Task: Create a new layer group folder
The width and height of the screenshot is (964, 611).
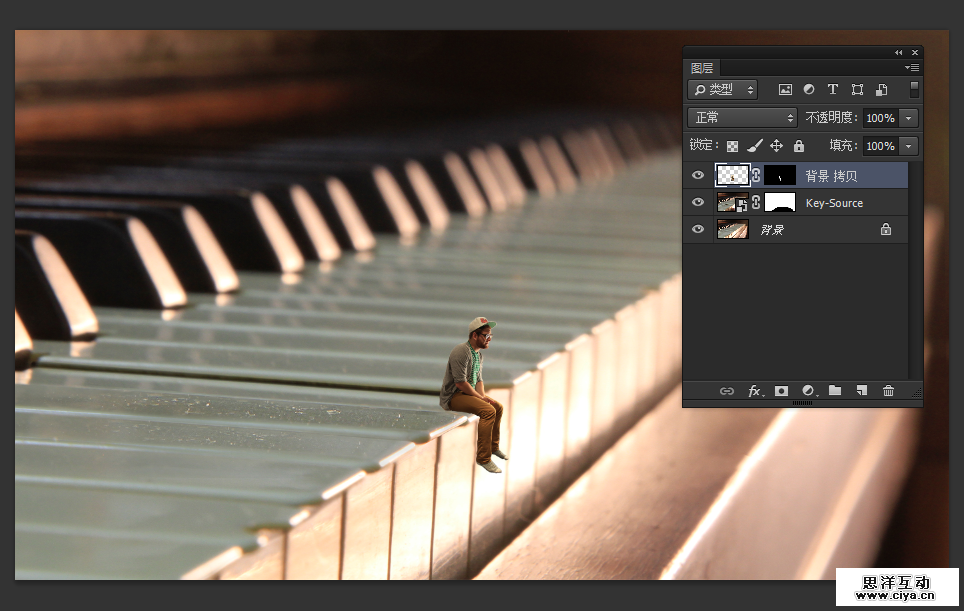Action: tap(835, 391)
